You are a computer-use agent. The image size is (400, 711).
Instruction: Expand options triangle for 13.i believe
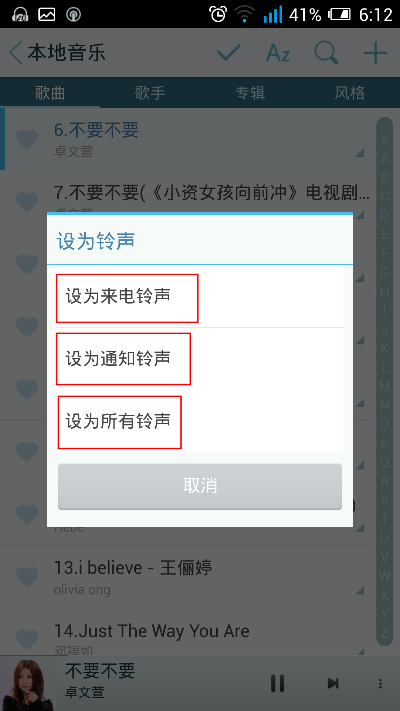(360, 590)
